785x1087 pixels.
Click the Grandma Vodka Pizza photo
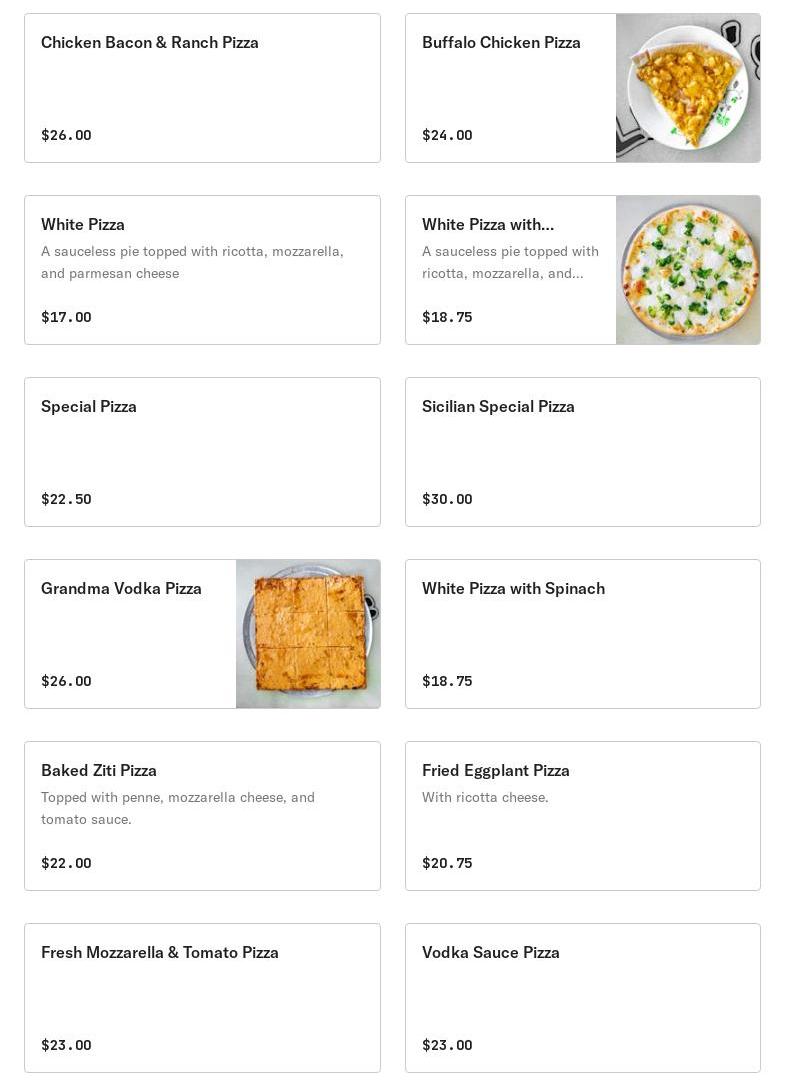click(308, 634)
